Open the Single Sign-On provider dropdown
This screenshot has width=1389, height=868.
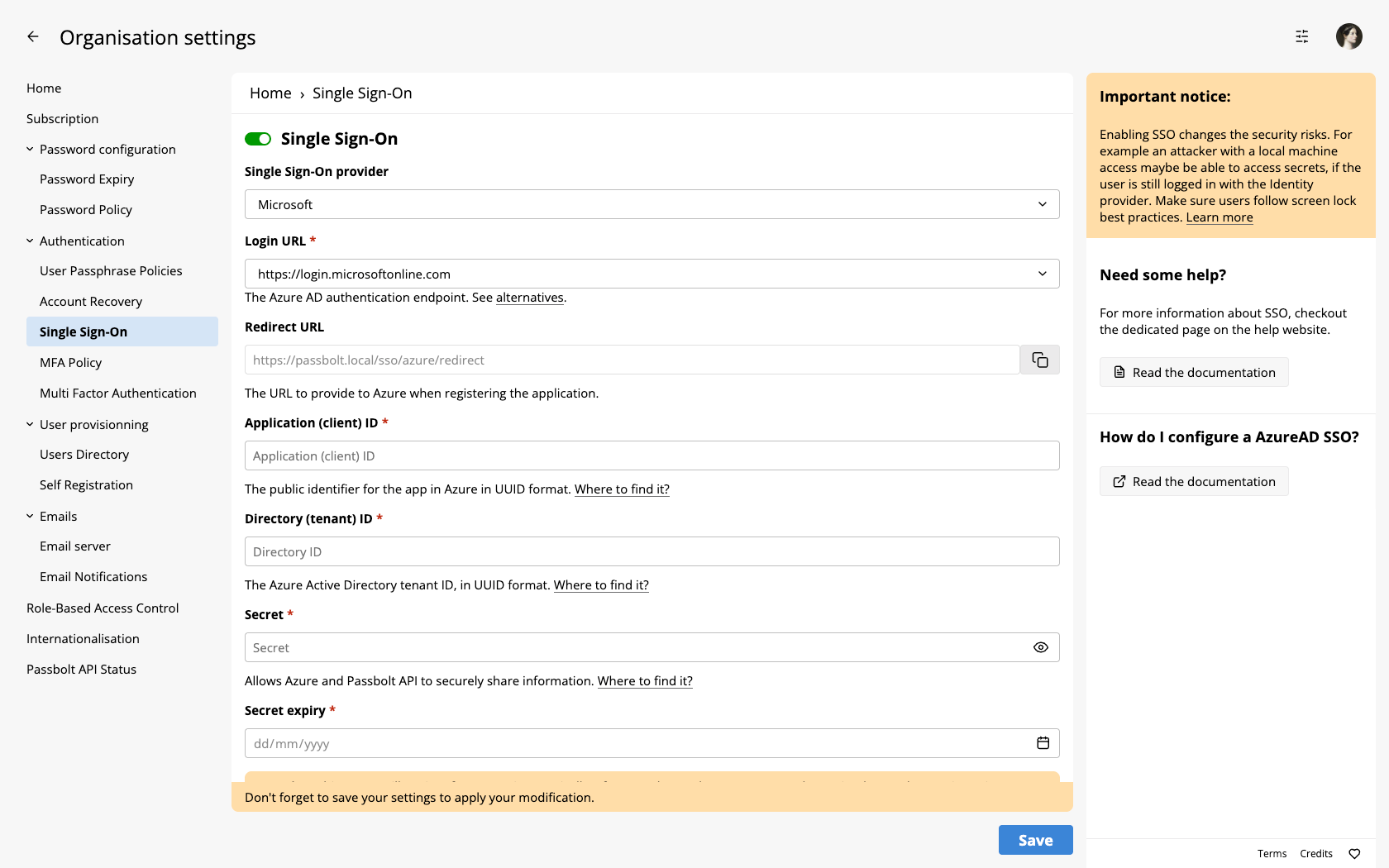coord(652,204)
